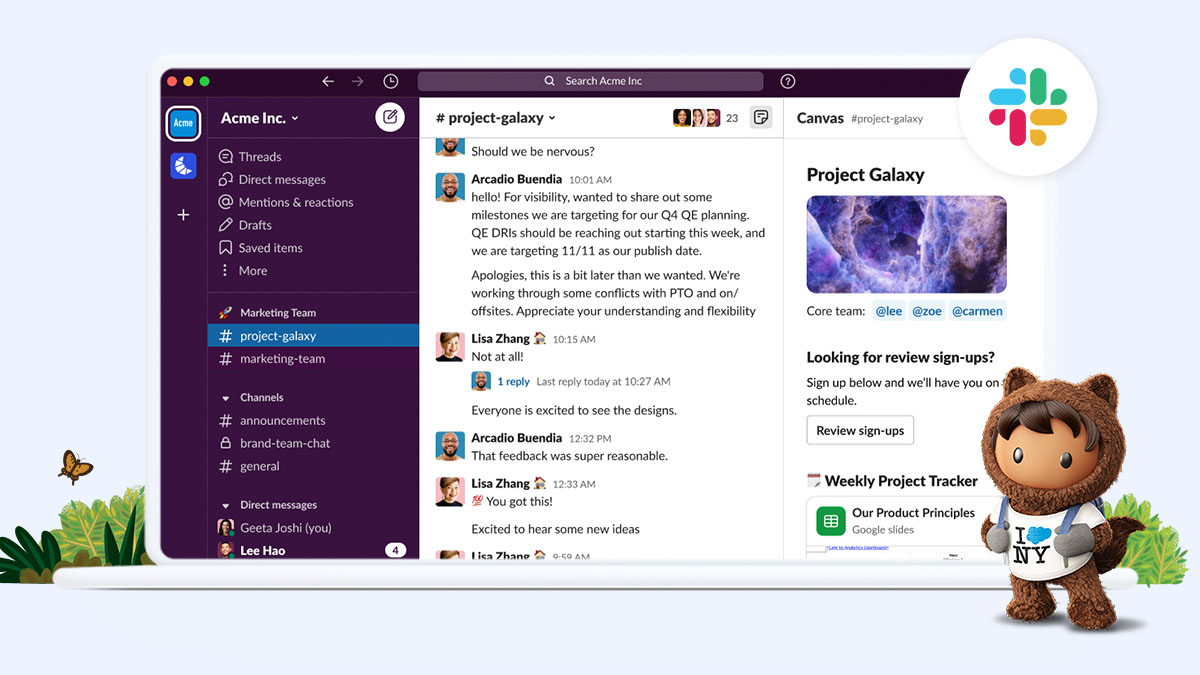Collapse the Channels section
The image size is (1200, 675).
coord(227,397)
